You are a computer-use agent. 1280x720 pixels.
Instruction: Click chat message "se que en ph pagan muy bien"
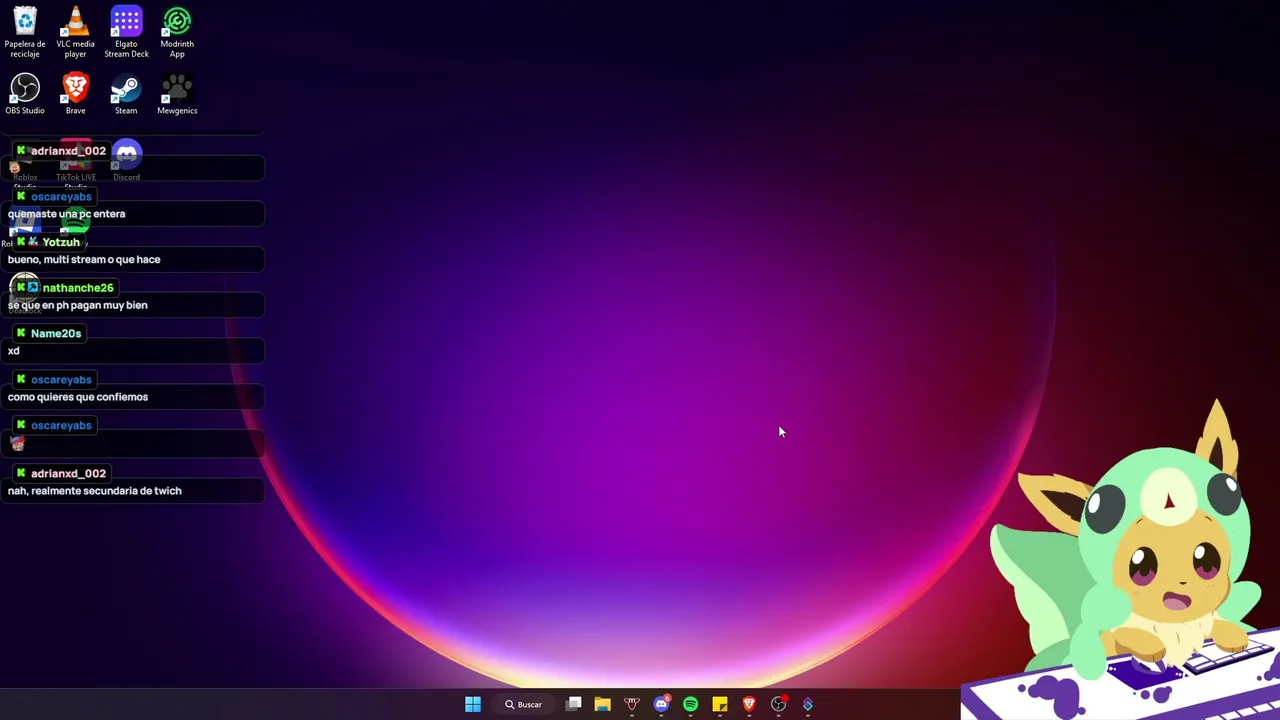[x=78, y=306]
